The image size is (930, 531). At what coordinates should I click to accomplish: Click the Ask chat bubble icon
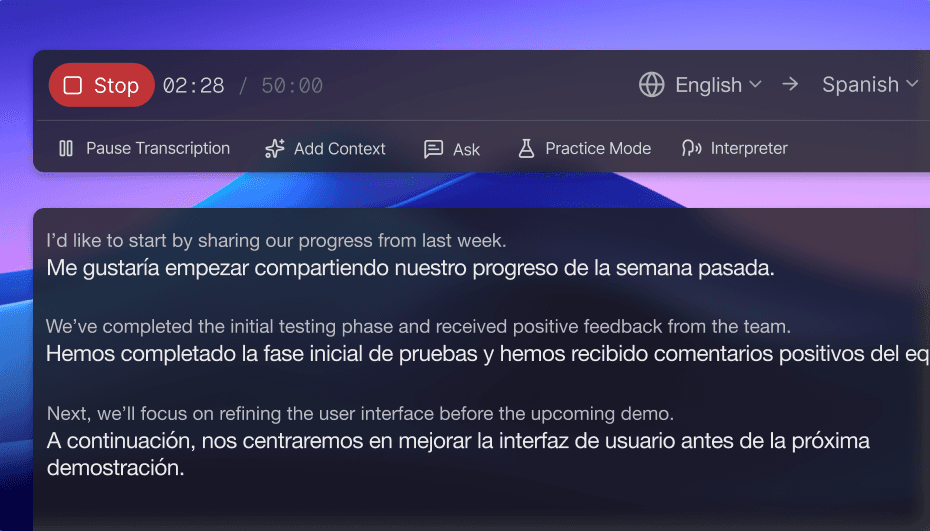coord(433,149)
